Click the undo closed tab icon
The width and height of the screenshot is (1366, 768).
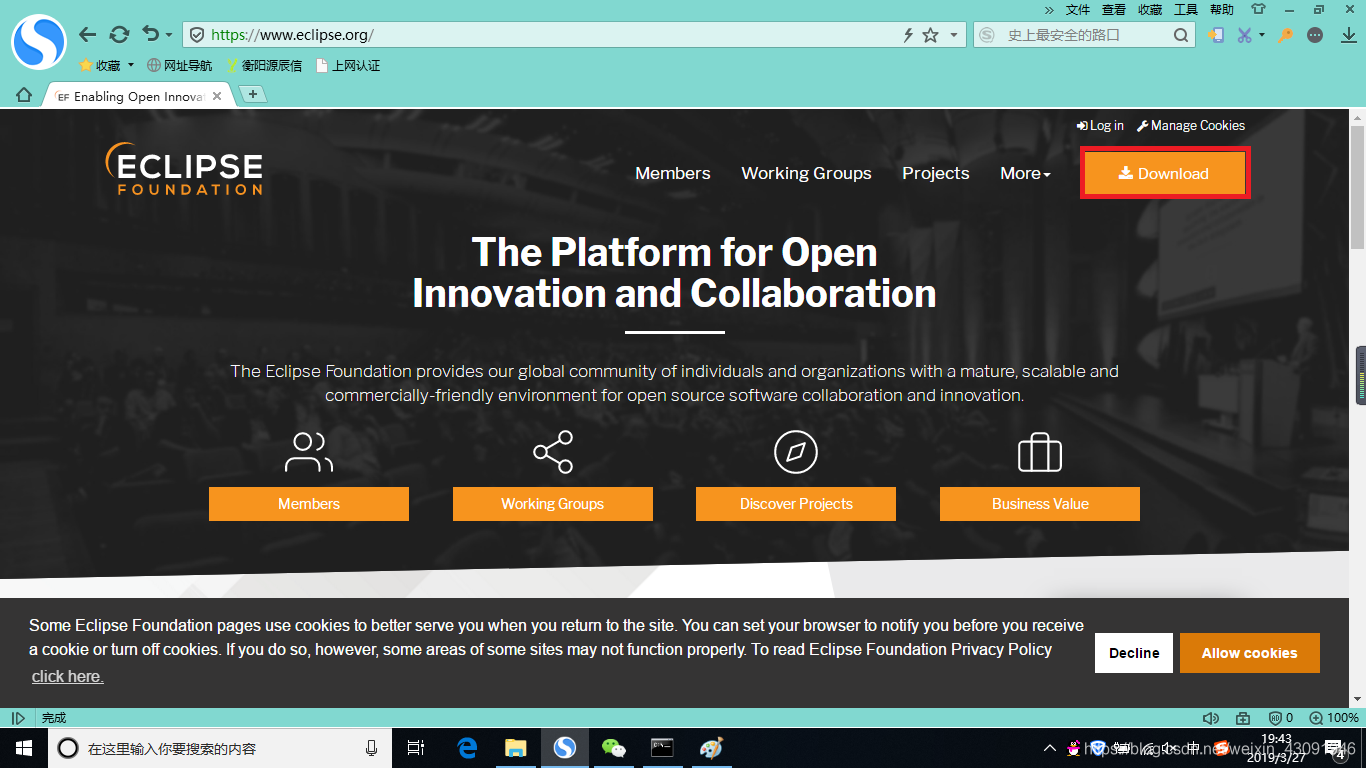click(x=151, y=34)
